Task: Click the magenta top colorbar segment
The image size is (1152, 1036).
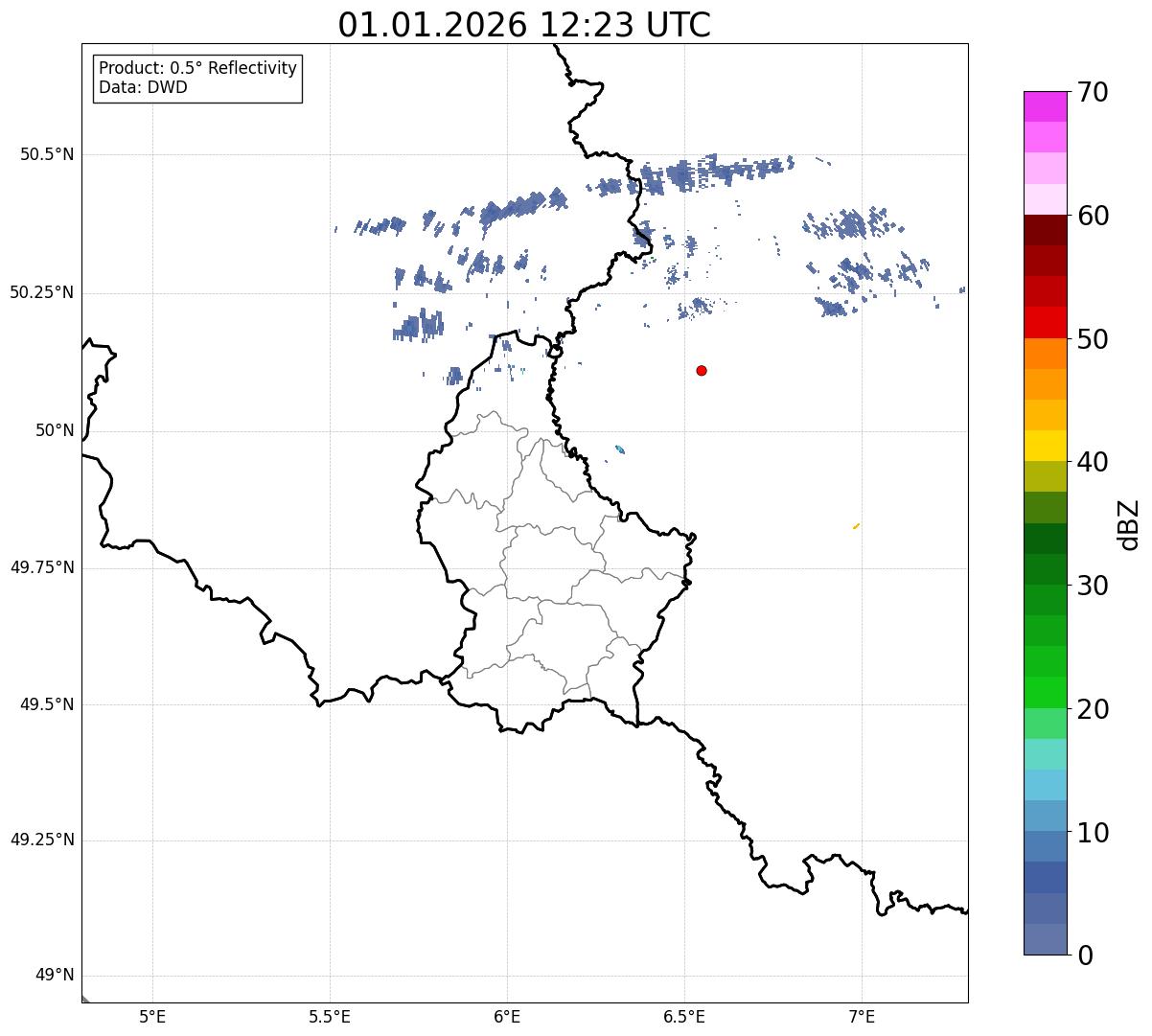Action: point(1045,106)
